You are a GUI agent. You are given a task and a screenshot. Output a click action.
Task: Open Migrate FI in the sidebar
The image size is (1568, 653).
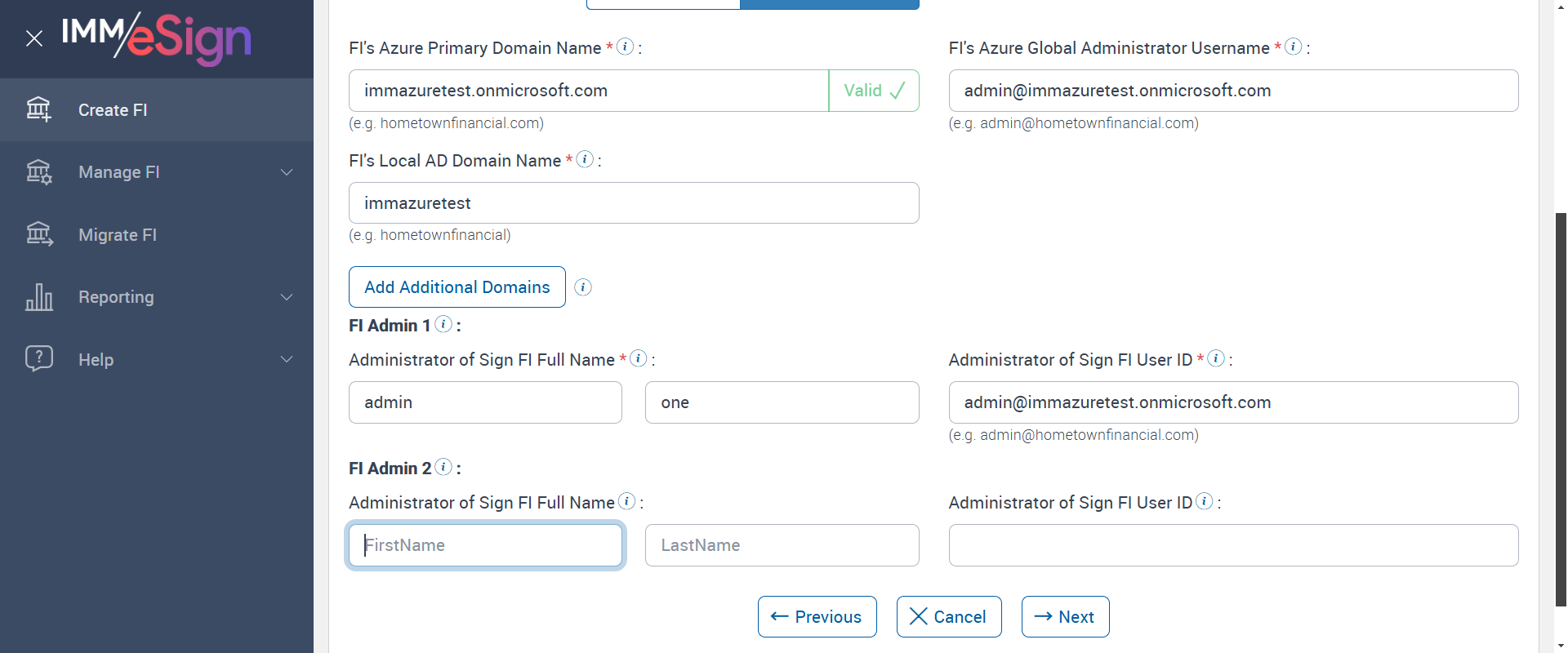click(118, 235)
